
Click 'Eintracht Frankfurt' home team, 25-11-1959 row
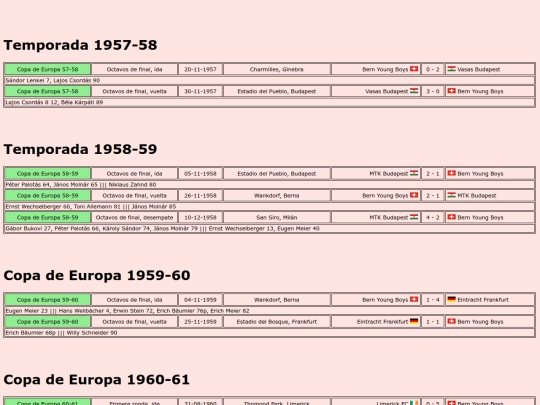click(382, 322)
